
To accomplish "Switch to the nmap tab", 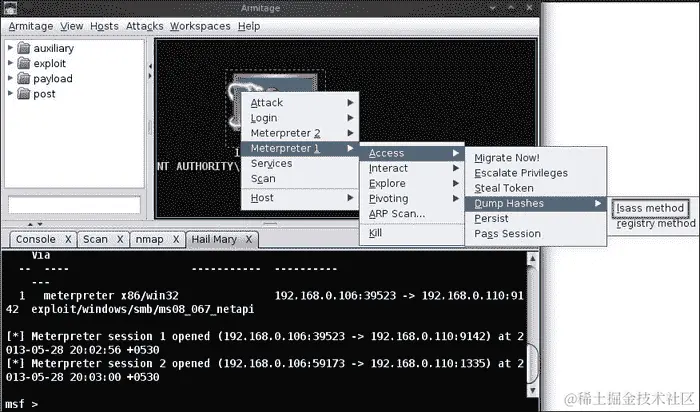I will (149, 240).
